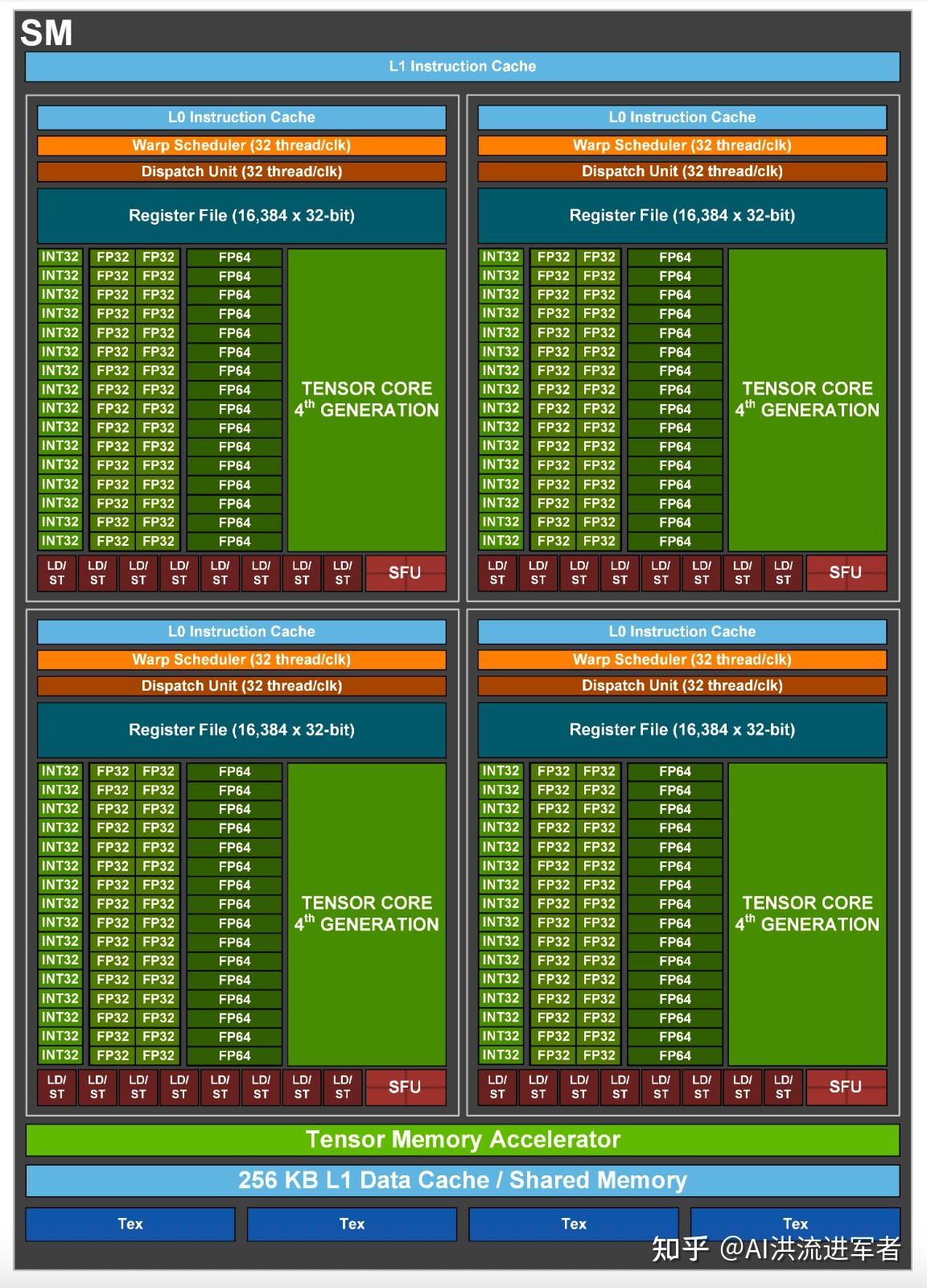Select the bottom-right SFU block
927x1288 pixels.
coord(847,1088)
